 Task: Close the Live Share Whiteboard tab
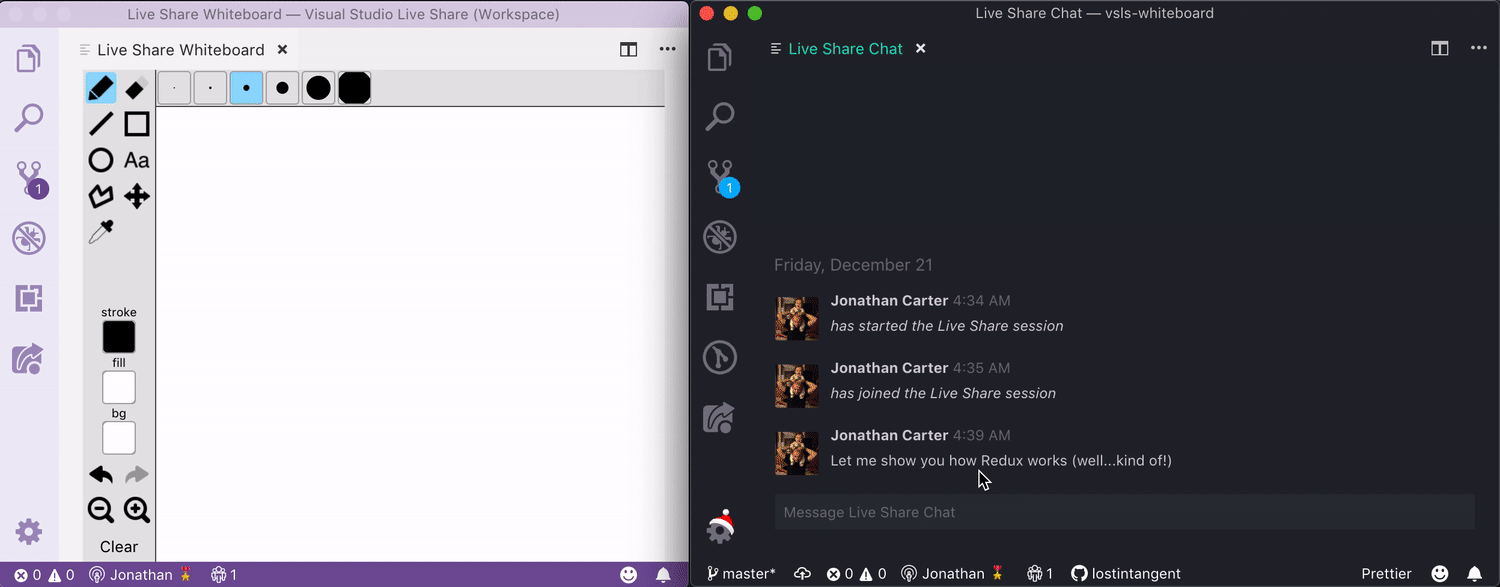(x=282, y=49)
